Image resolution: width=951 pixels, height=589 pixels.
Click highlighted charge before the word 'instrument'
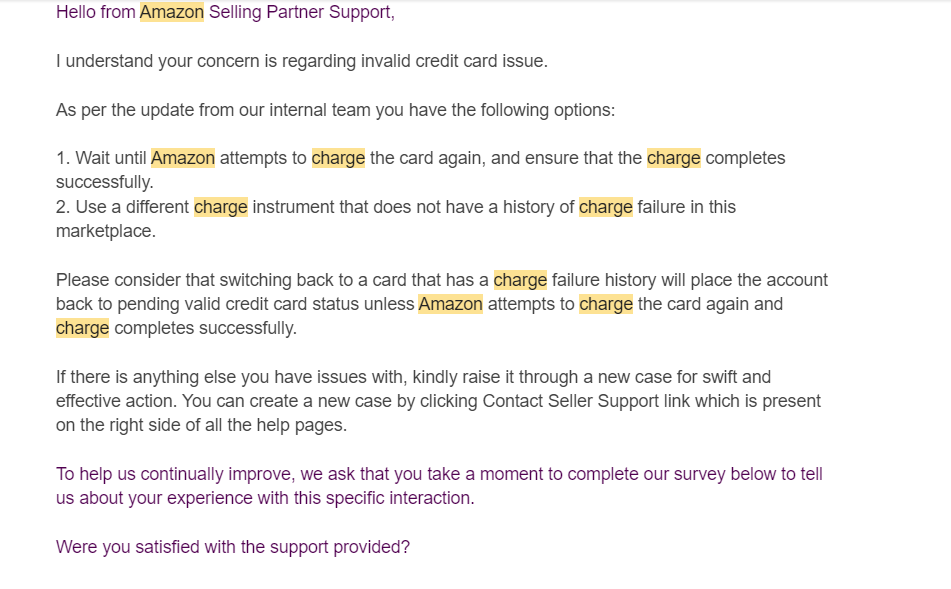tap(221, 207)
